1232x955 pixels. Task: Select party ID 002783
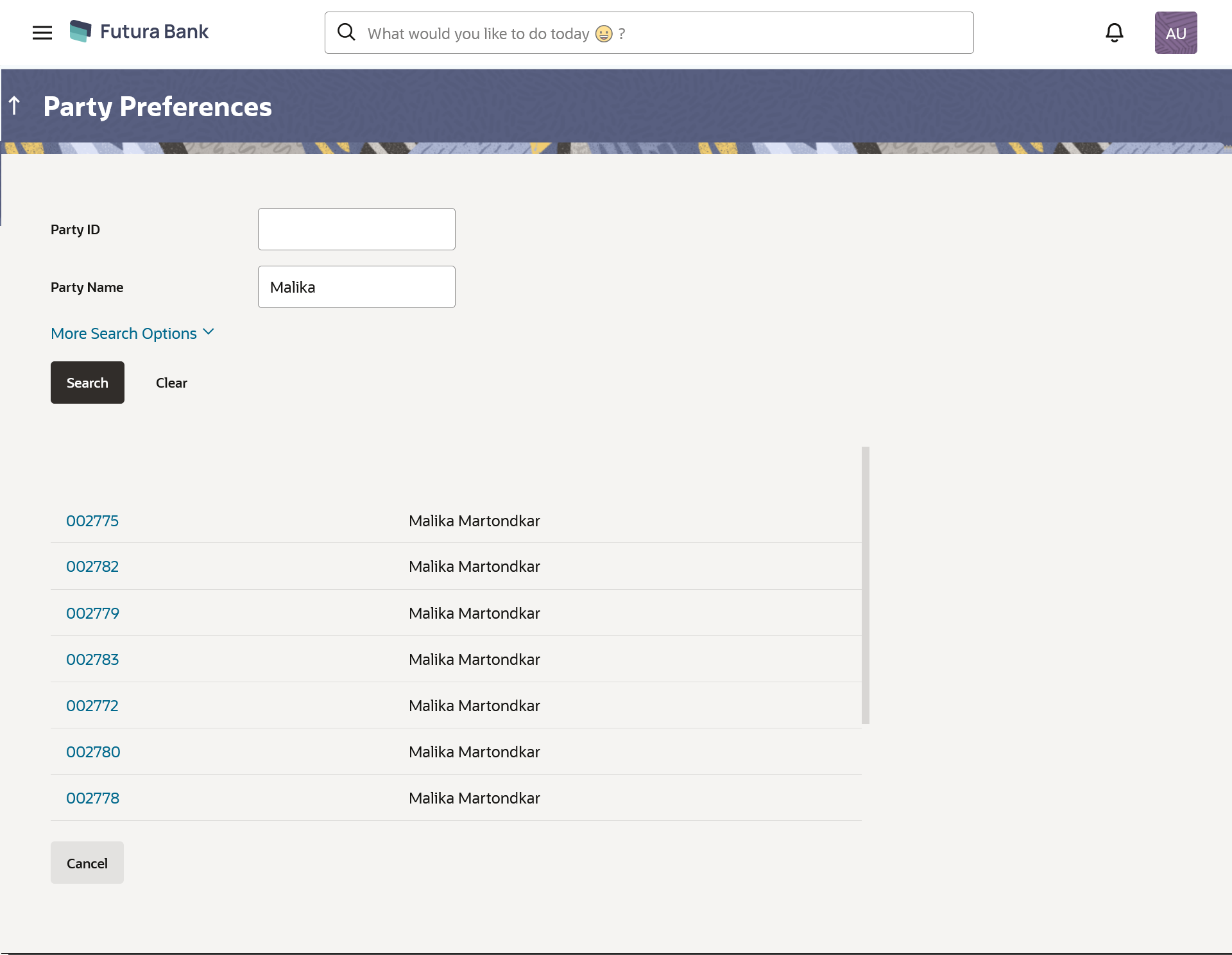pyautogui.click(x=92, y=659)
